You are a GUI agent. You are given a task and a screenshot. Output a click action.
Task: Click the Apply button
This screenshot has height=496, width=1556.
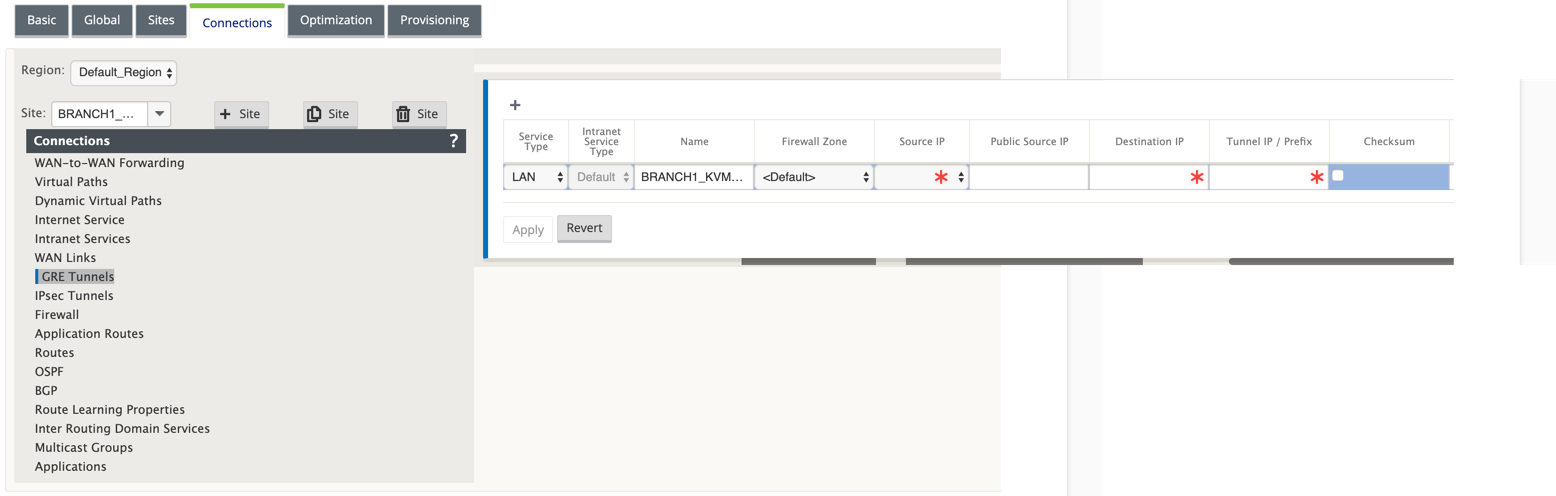(x=528, y=229)
